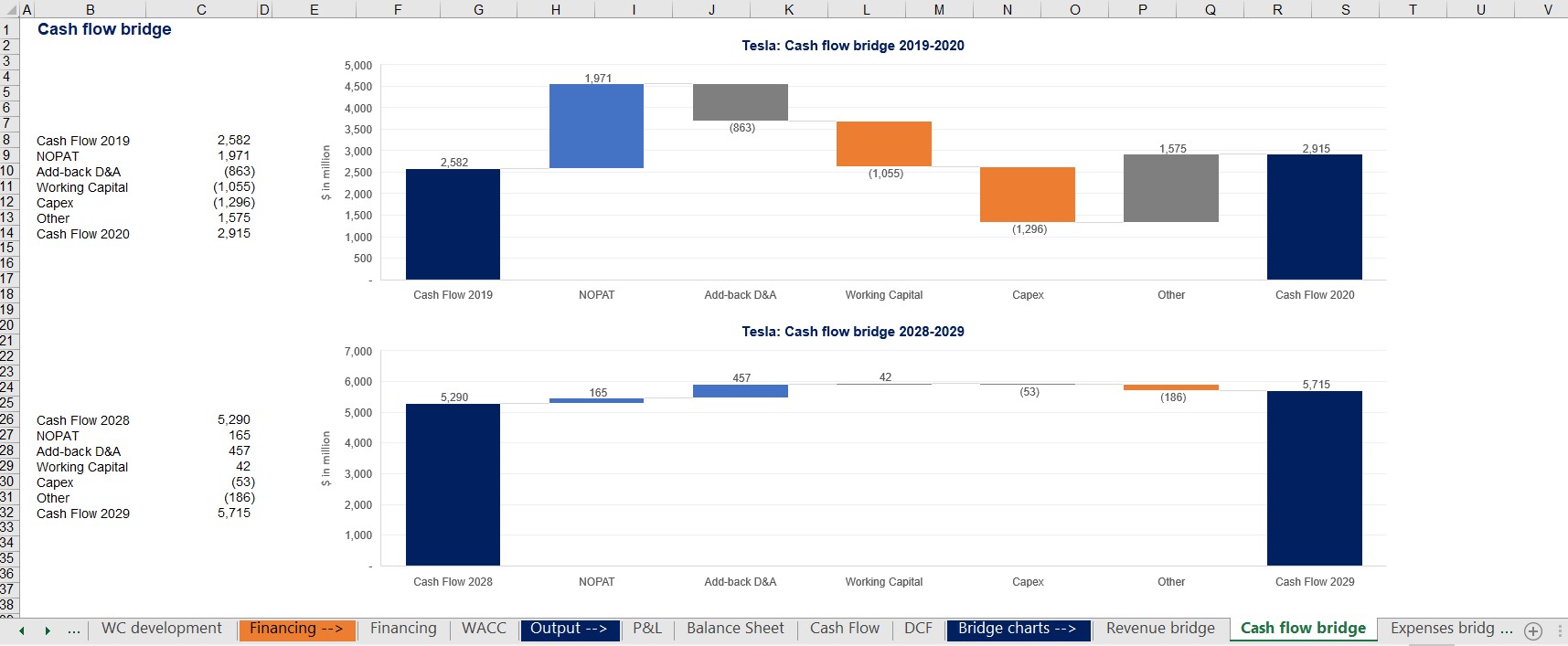This screenshot has width=1568, height=646.
Task: Click the 1,575 value cell
Action: point(234,217)
